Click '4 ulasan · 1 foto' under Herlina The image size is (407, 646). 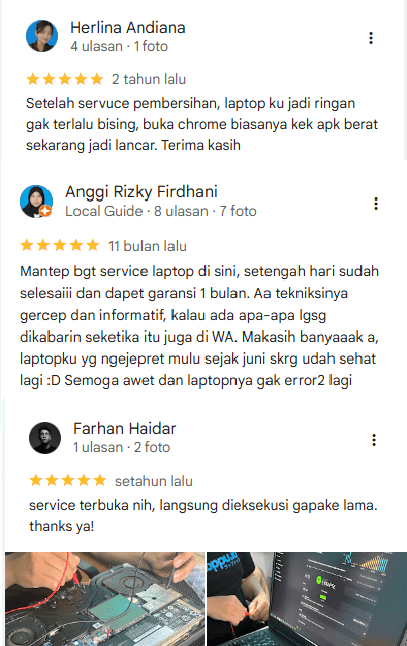[x=119, y=46]
